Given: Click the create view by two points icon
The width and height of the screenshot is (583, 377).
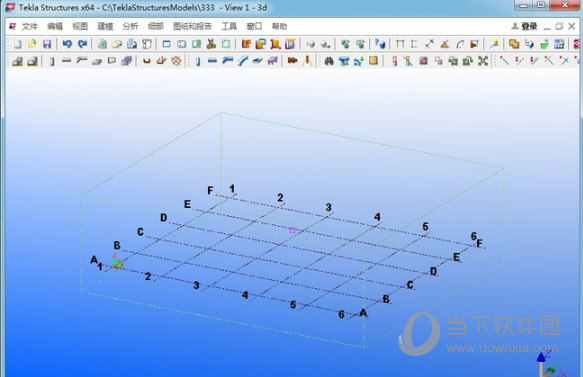Looking at the screenshot, I should click(x=181, y=44).
